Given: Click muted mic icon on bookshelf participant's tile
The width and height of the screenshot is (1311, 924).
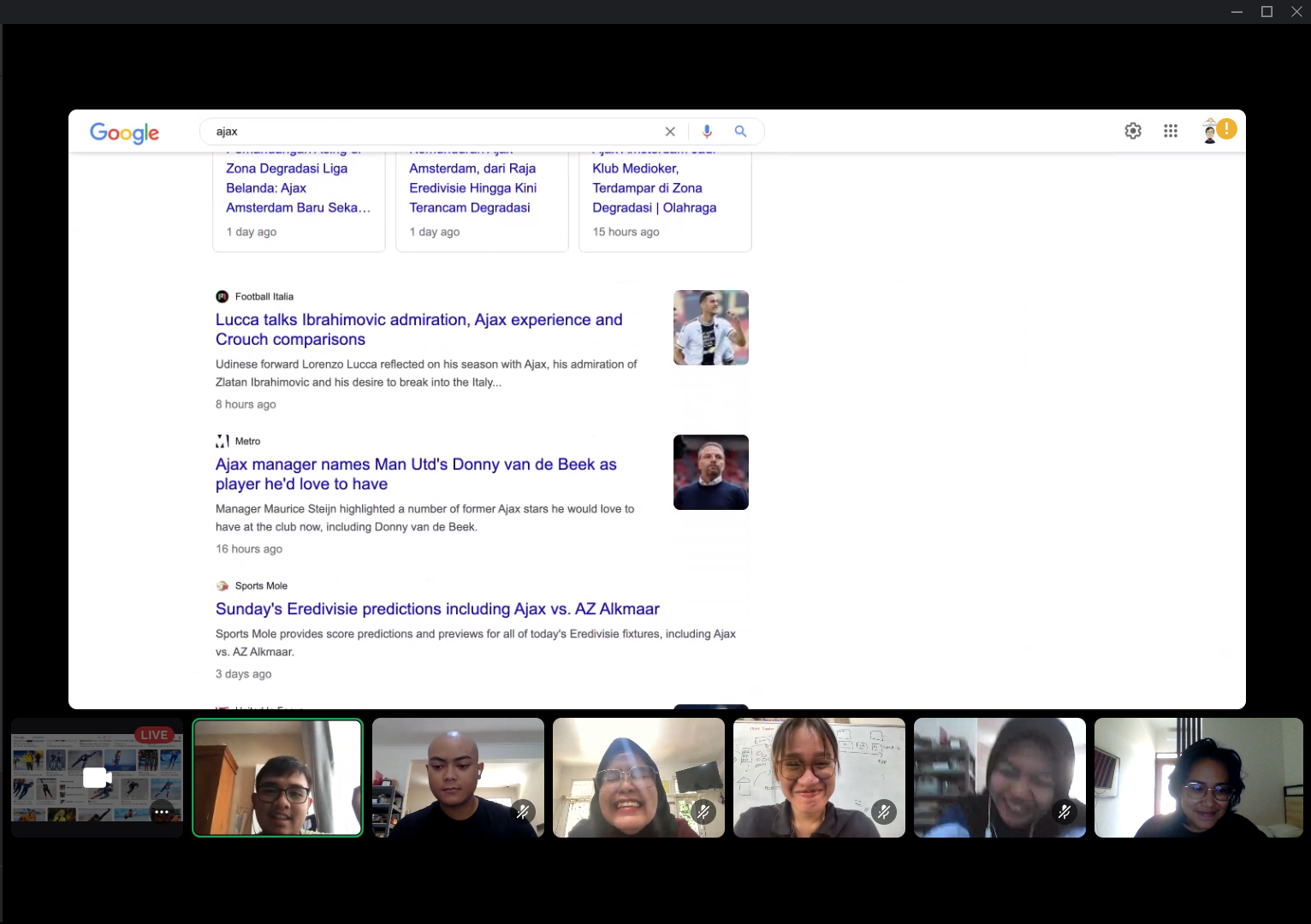Looking at the screenshot, I should (x=1065, y=811).
